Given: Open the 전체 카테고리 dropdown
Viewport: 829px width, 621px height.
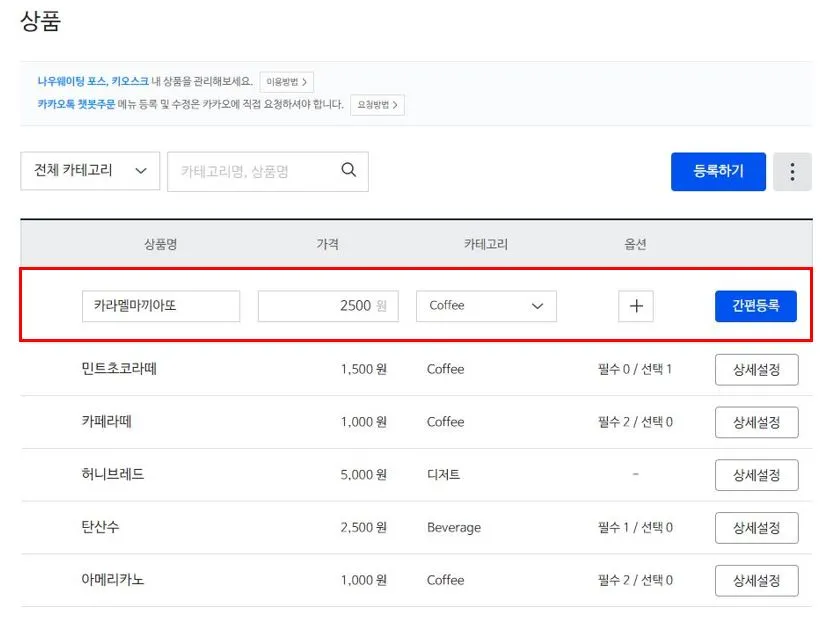Looking at the screenshot, I should point(90,171).
